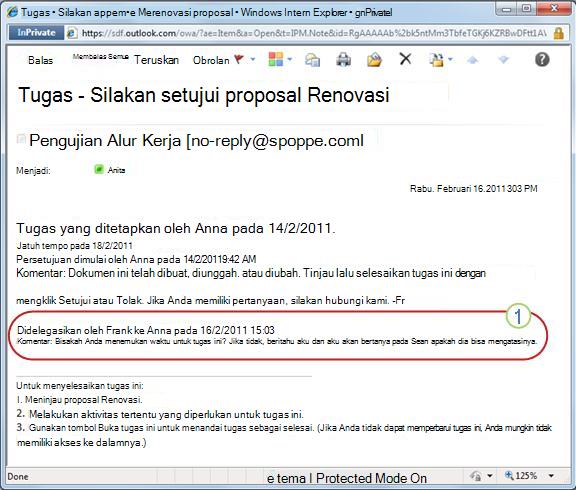Print the message with printer icon
The width and height of the screenshot is (576, 490).
(x=343, y=59)
